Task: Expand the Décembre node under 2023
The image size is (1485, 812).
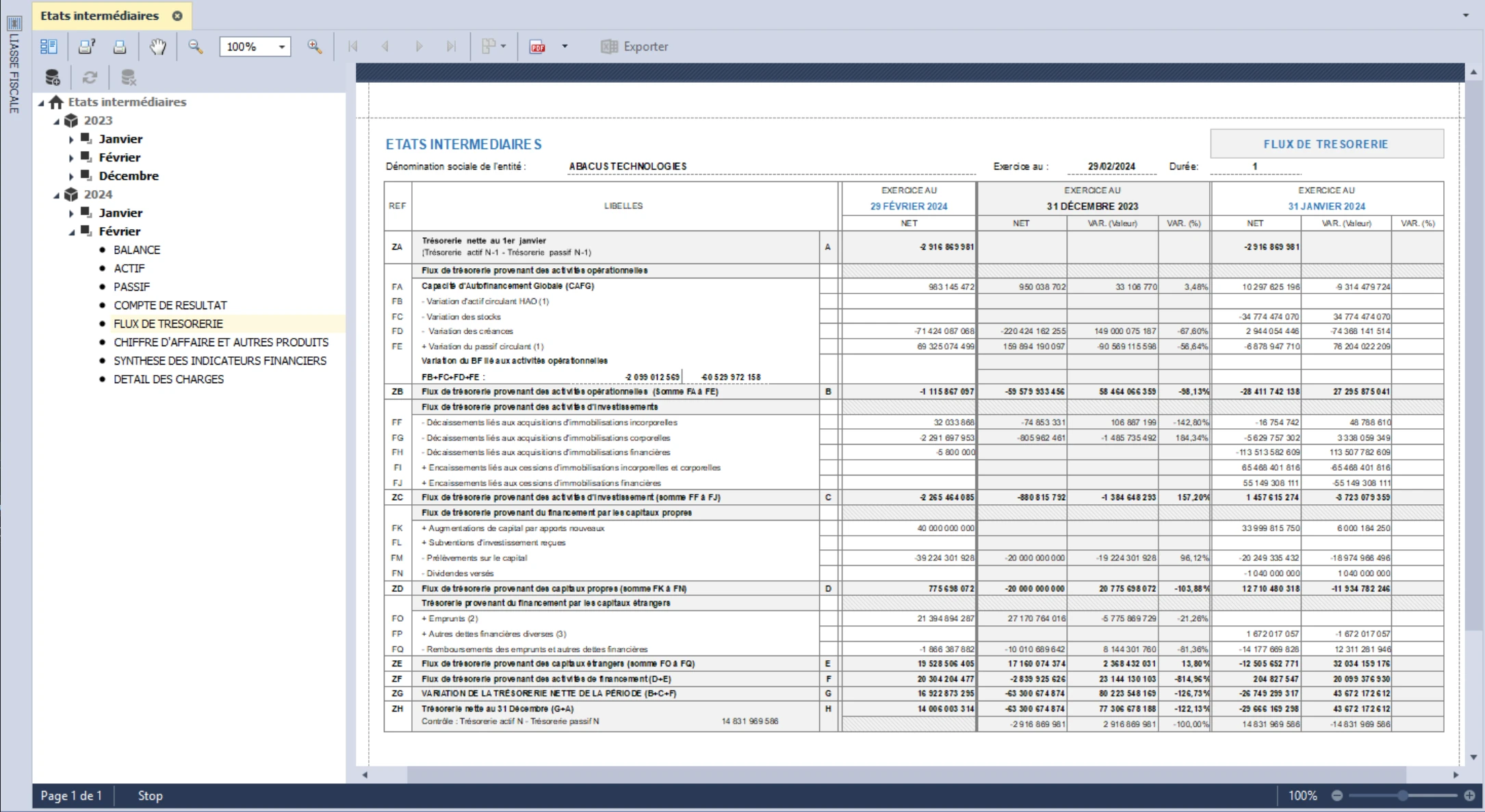Action: 71,176
